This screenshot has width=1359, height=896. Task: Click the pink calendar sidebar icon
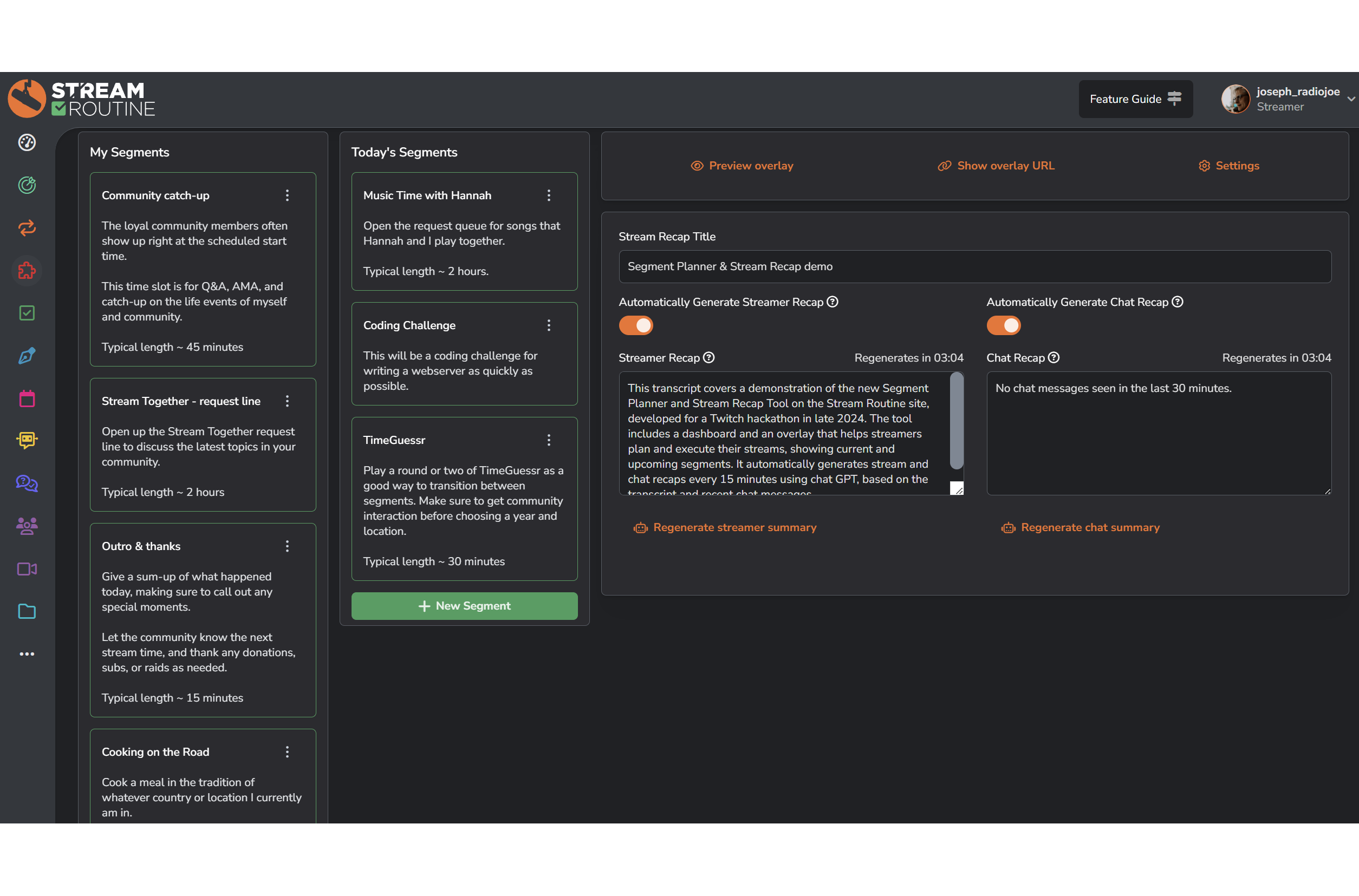pyautogui.click(x=27, y=398)
